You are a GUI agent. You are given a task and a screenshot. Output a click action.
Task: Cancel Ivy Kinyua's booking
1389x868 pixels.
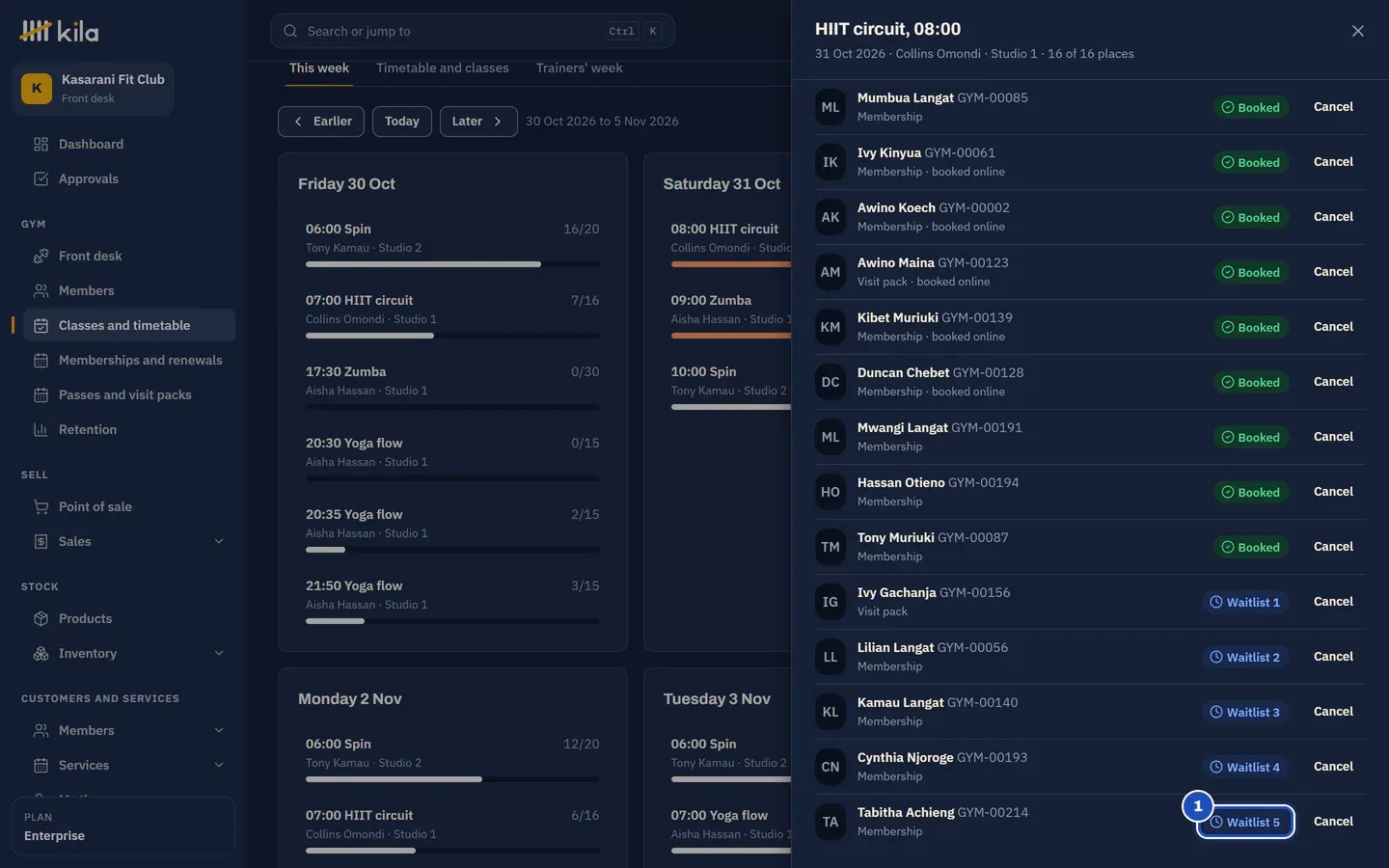[x=1333, y=162]
